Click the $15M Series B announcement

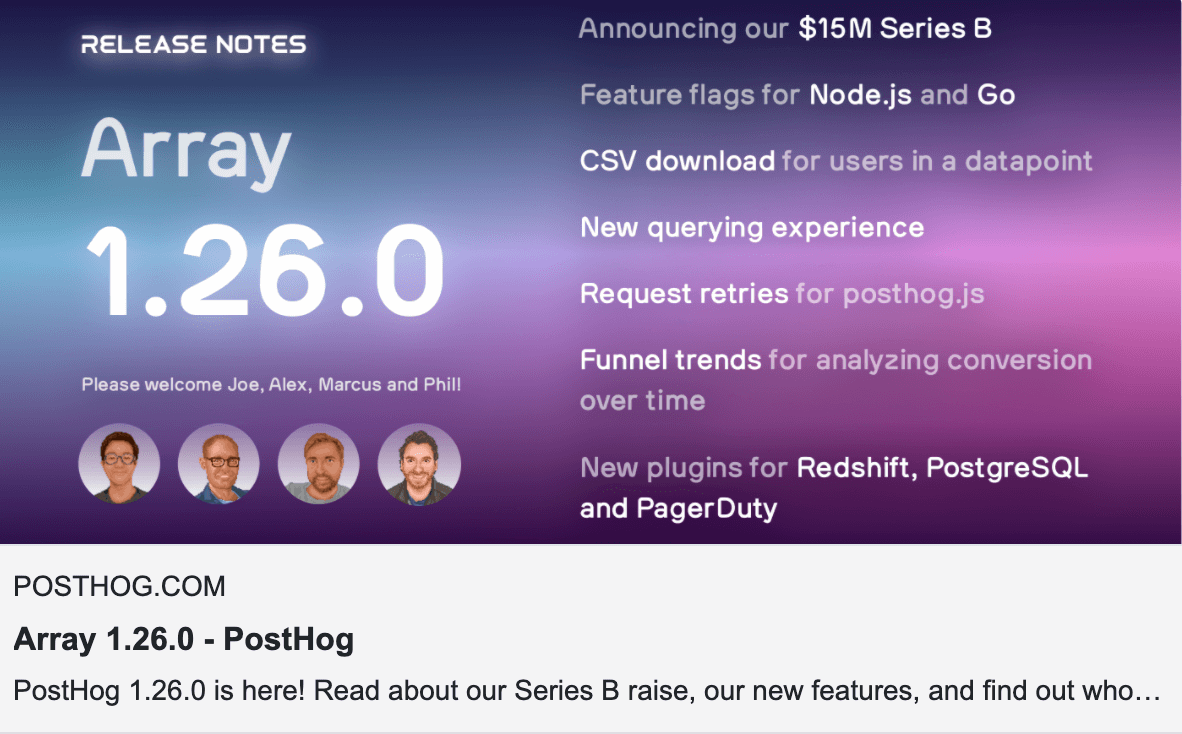895,28
